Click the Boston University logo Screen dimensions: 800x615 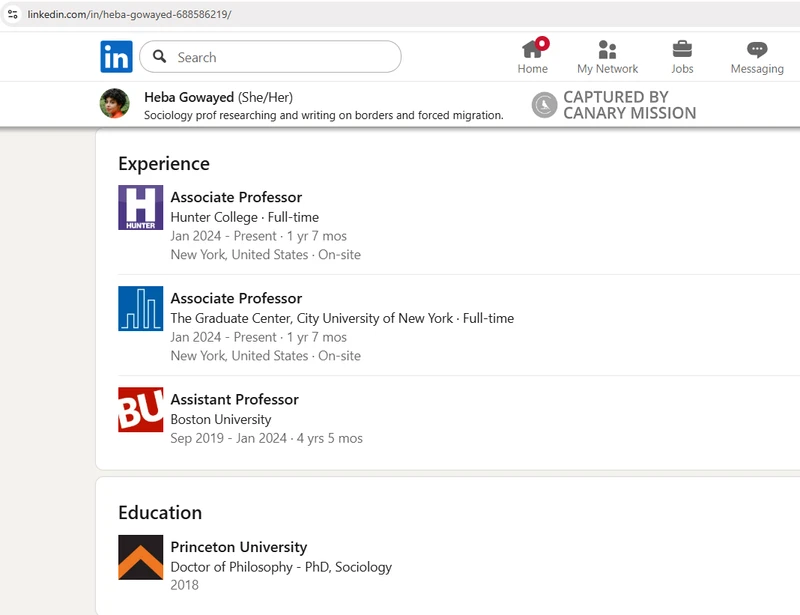pyautogui.click(x=140, y=409)
